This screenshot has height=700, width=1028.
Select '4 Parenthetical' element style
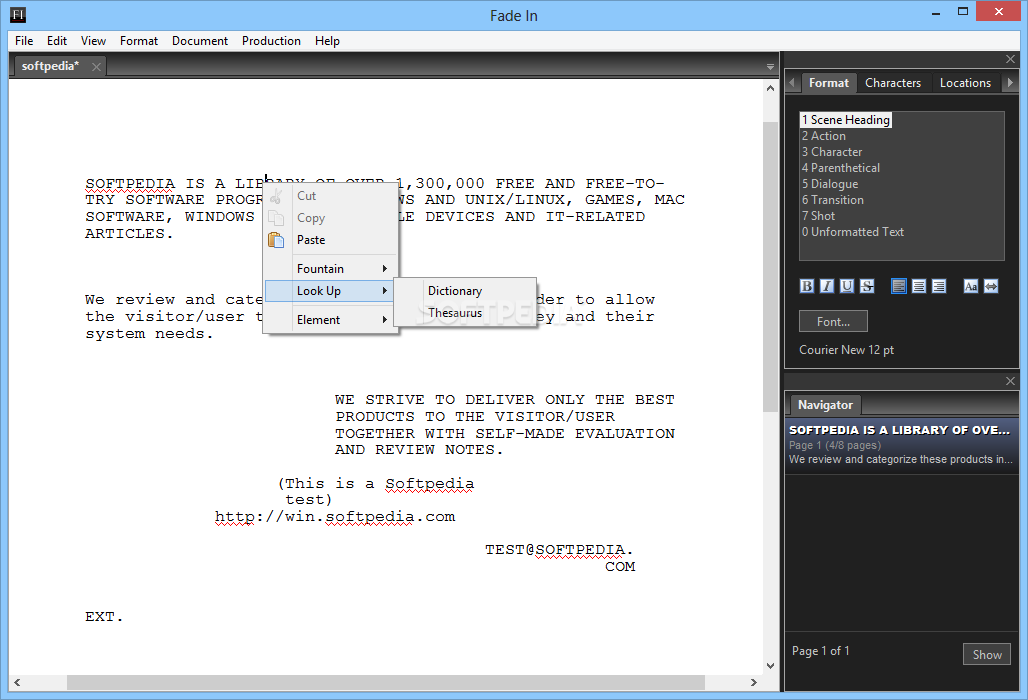coord(841,168)
